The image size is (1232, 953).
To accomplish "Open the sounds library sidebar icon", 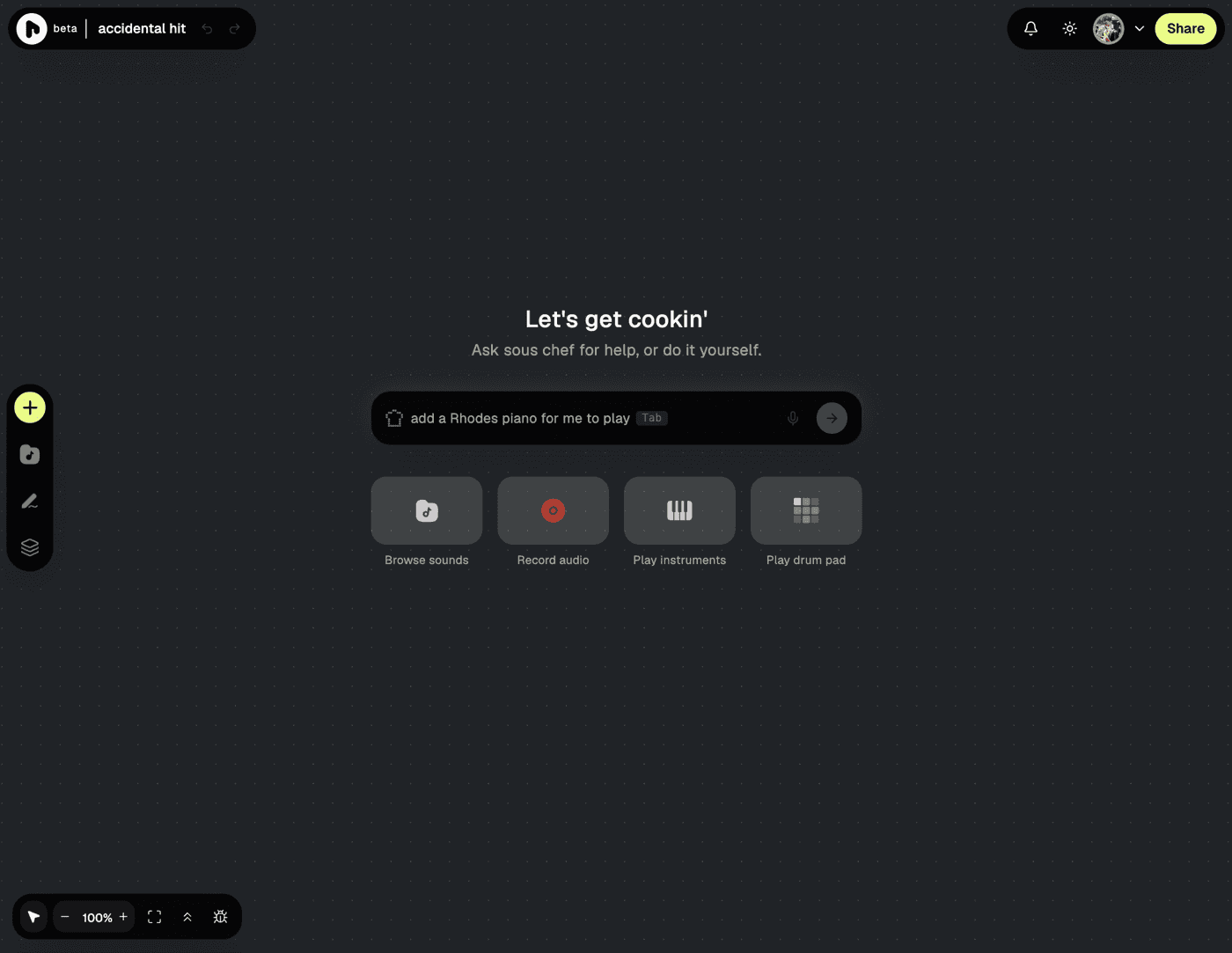I will pyautogui.click(x=30, y=454).
